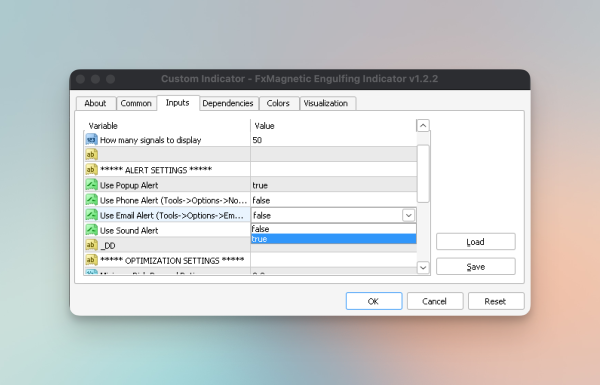Collapse the Use Email Alert dropdown arrow
Image resolution: width=600 pixels, height=385 pixels.
click(x=408, y=215)
